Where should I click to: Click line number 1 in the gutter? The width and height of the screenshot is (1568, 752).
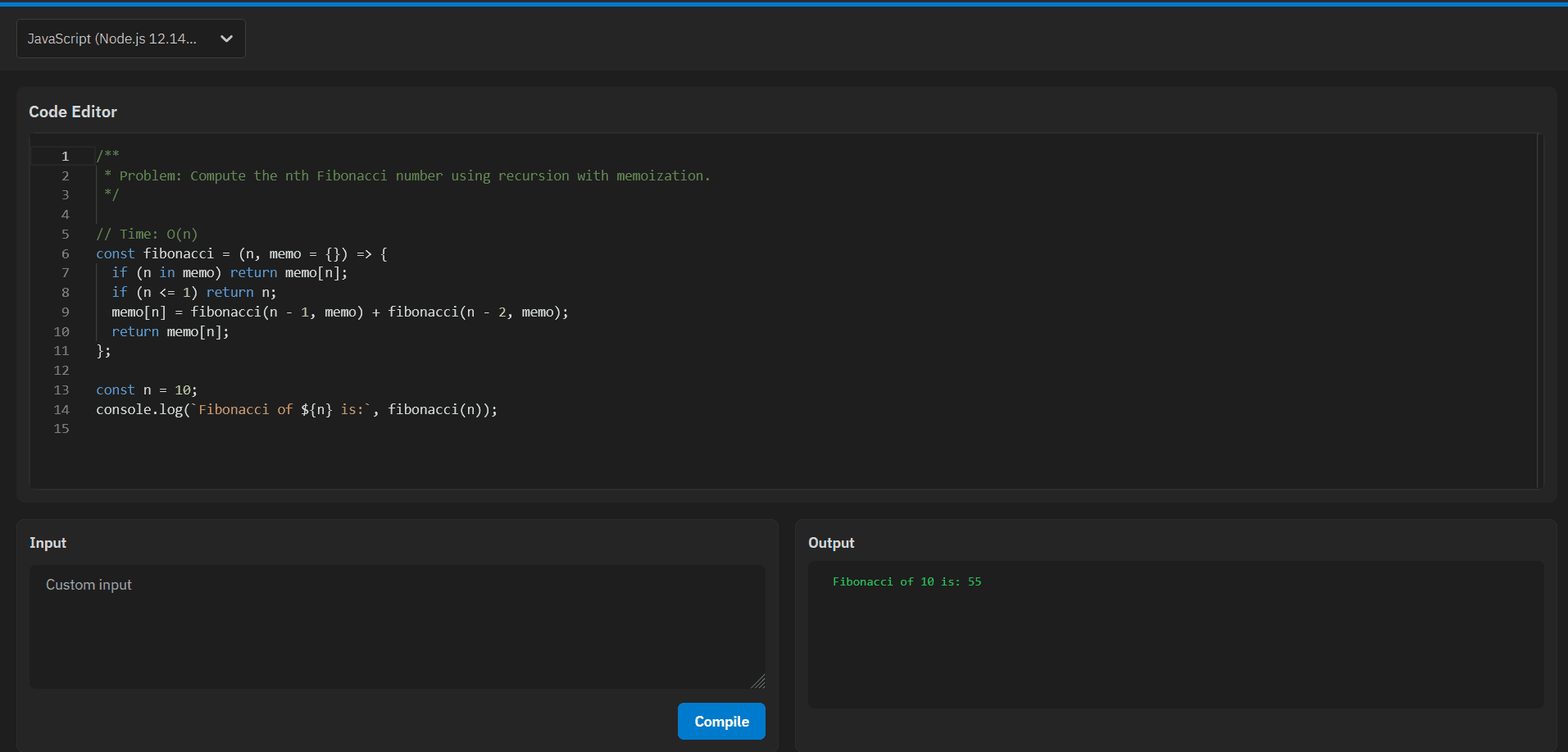pos(65,156)
